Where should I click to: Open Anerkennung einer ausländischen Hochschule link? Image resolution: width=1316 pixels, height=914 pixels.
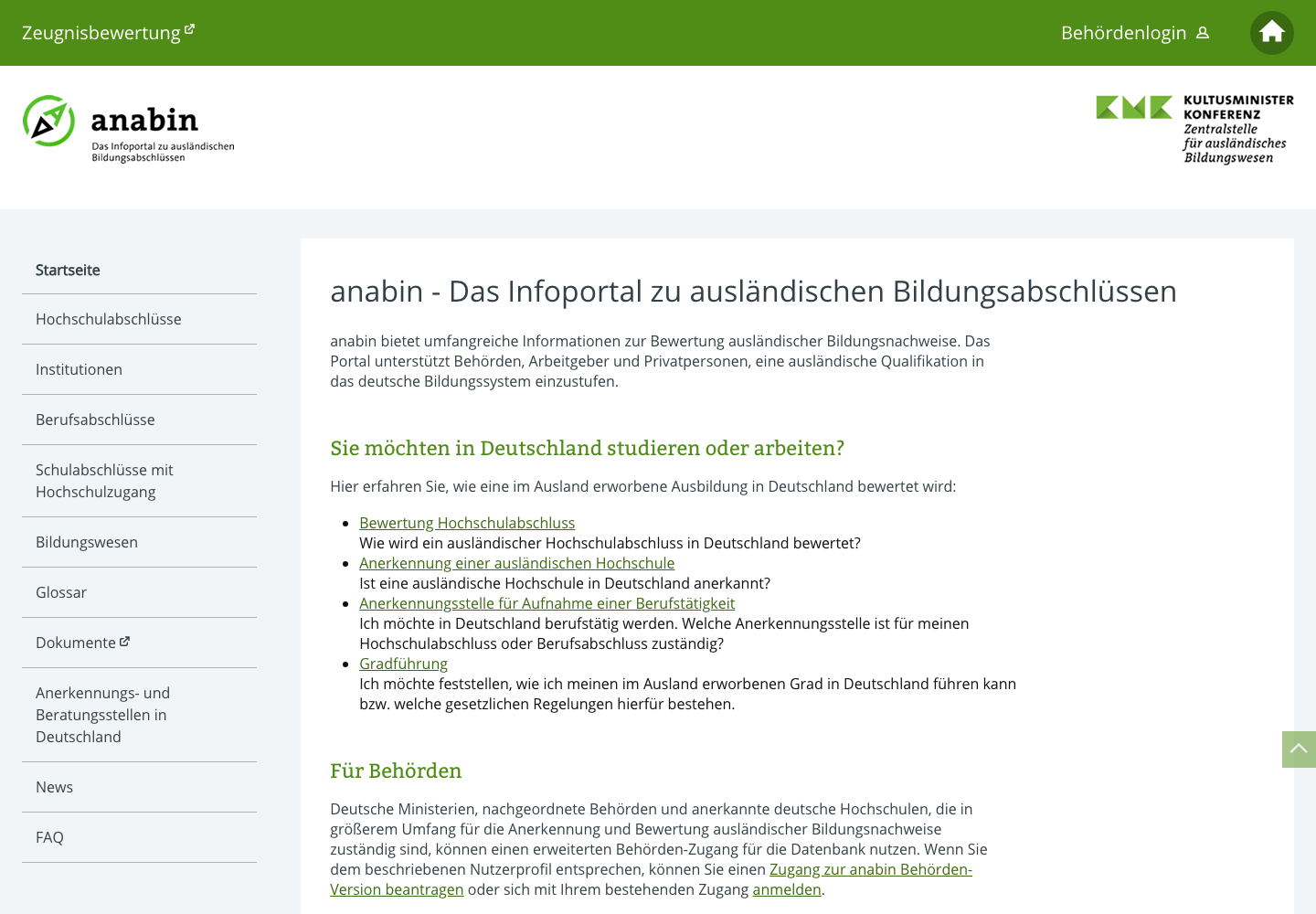[x=516, y=563]
